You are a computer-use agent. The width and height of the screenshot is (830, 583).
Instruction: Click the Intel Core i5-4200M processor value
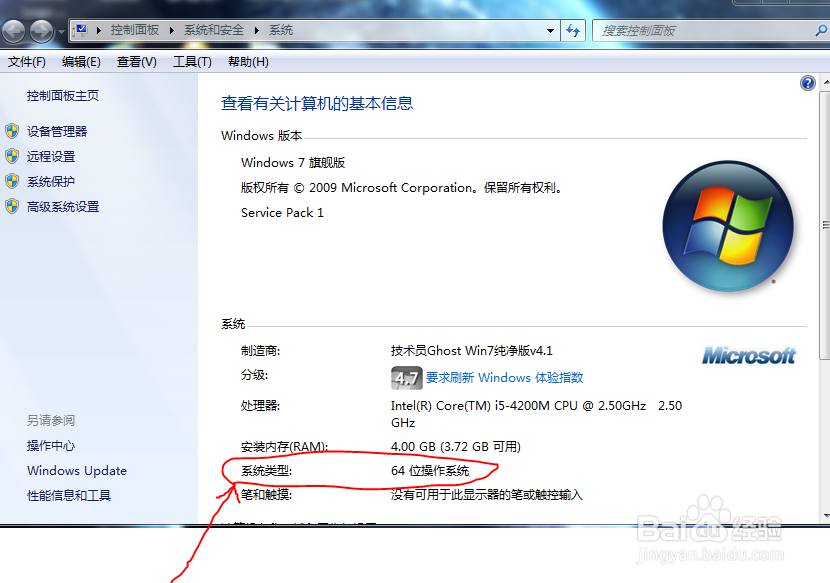pos(536,414)
